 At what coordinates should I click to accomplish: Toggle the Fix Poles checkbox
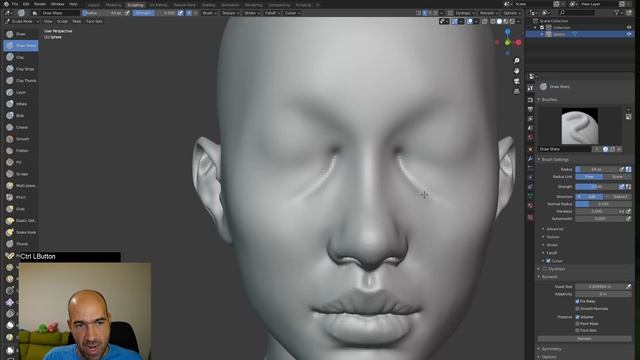(x=577, y=301)
